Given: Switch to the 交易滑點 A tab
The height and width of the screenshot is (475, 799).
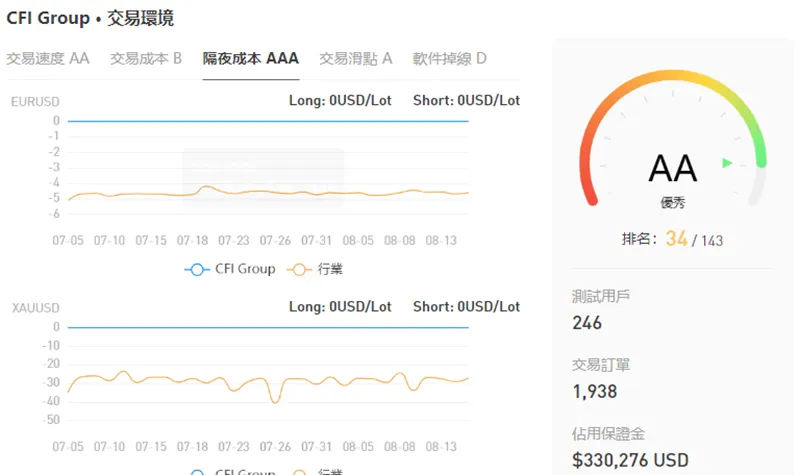Looking at the screenshot, I should [x=356, y=59].
